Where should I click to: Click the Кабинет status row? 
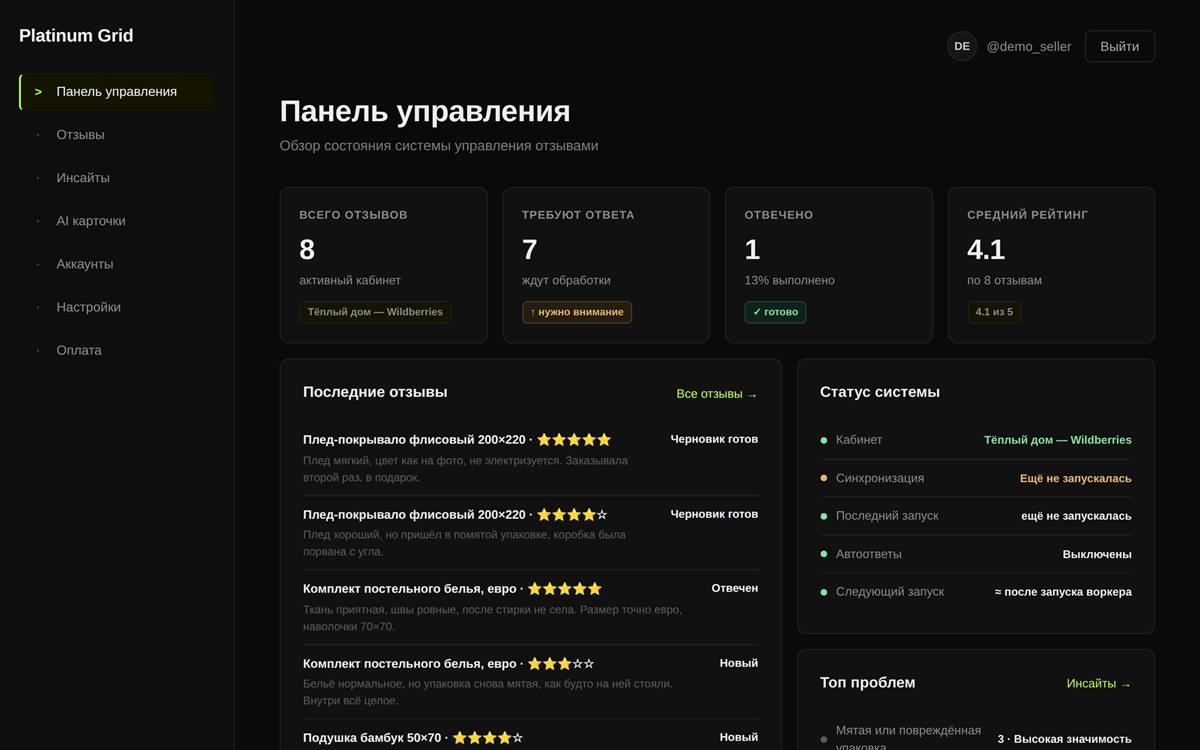pos(976,440)
